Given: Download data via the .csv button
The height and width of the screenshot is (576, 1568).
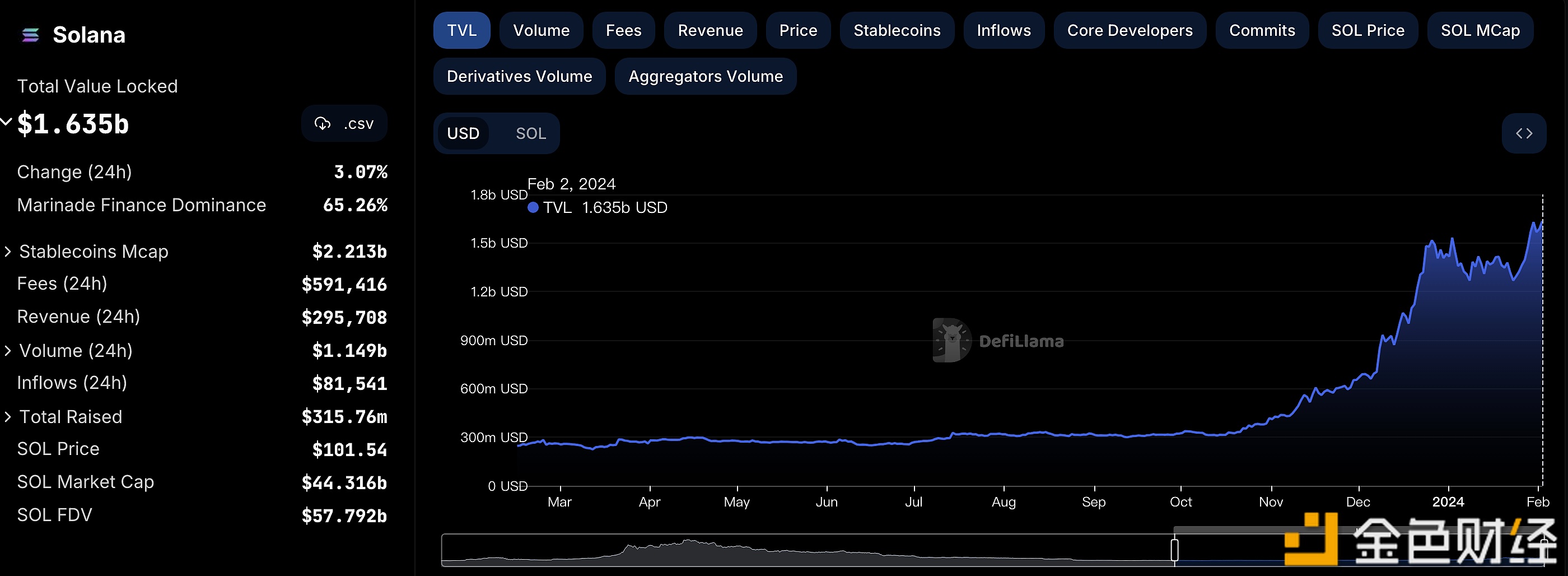Looking at the screenshot, I should [x=344, y=124].
